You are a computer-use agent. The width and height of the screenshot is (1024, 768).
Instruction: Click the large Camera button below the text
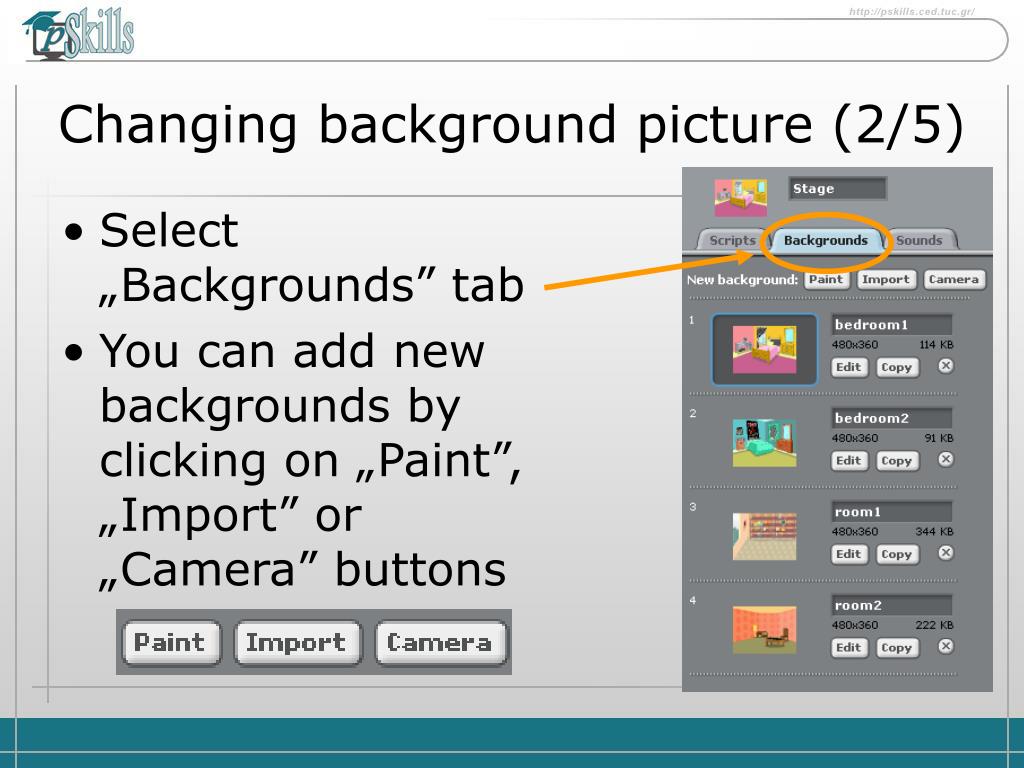(441, 643)
